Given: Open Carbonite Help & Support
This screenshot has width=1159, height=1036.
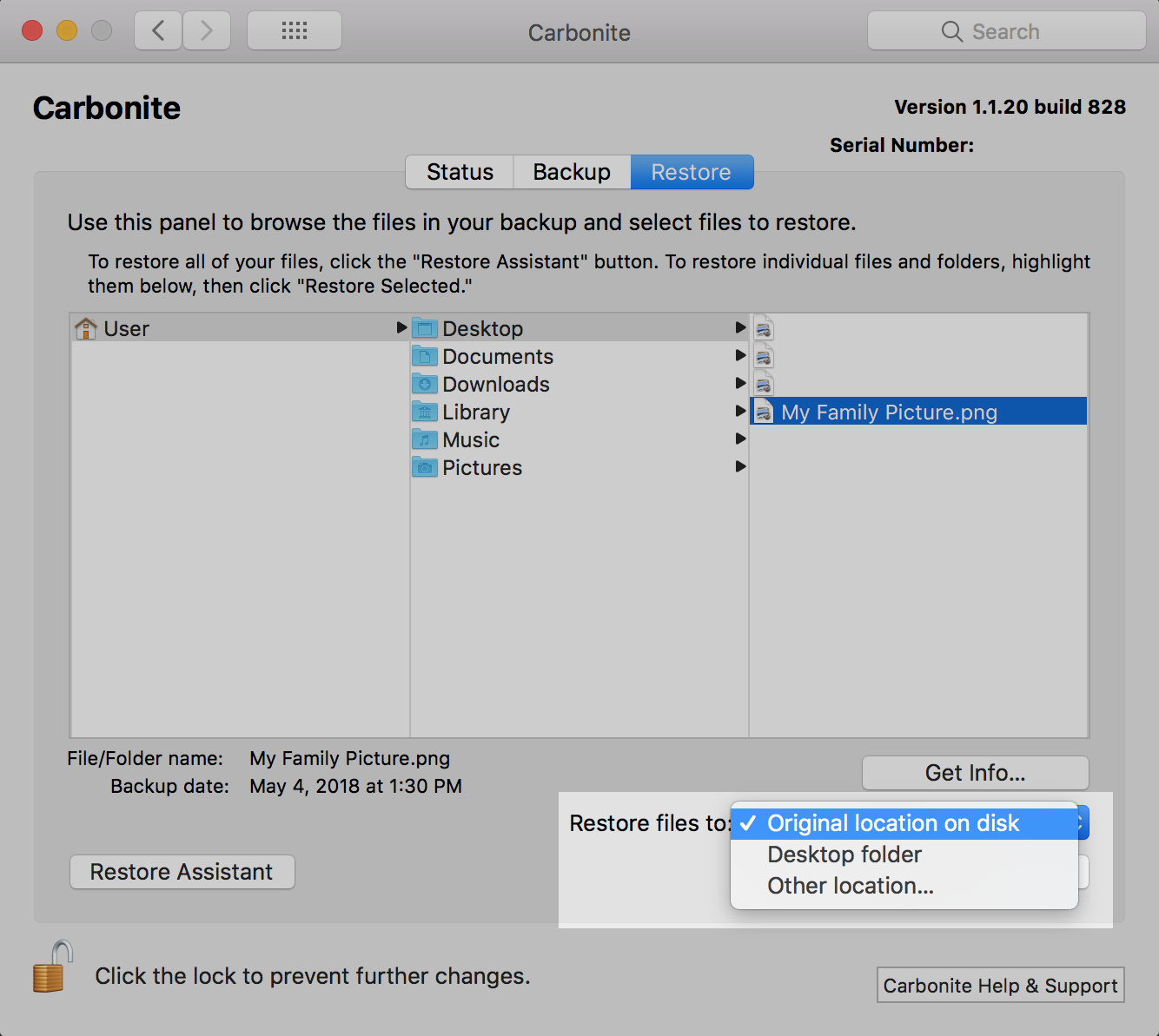Looking at the screenshot, I should point(1000,985).
